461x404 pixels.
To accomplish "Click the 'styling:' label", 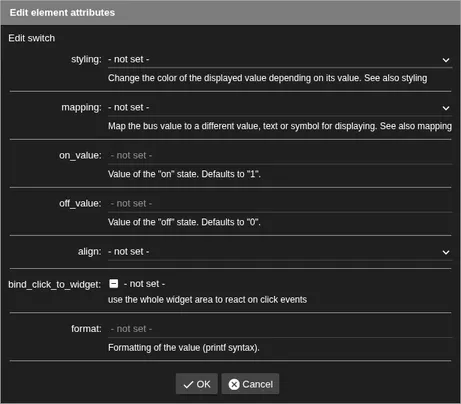I will (86, 60).
